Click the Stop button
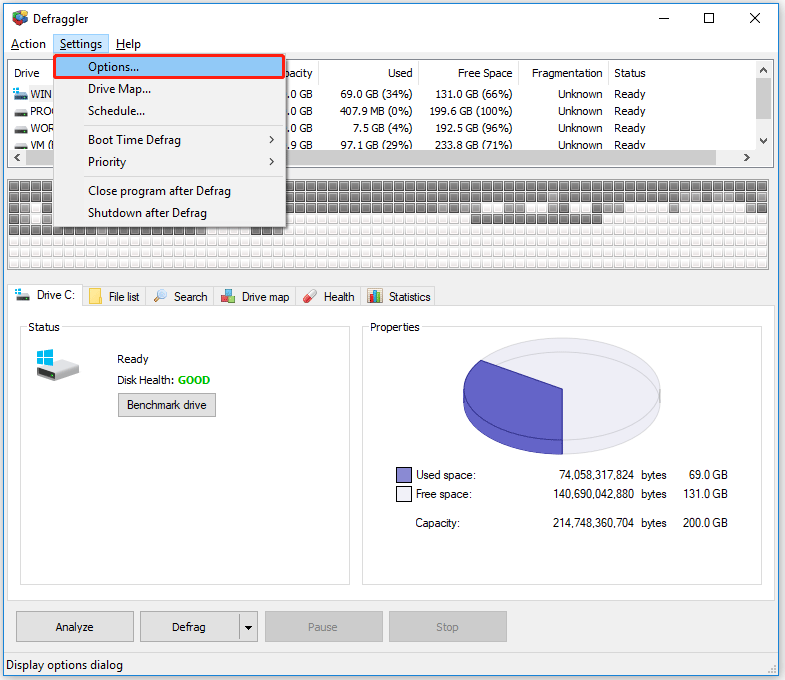 point(448,626)
